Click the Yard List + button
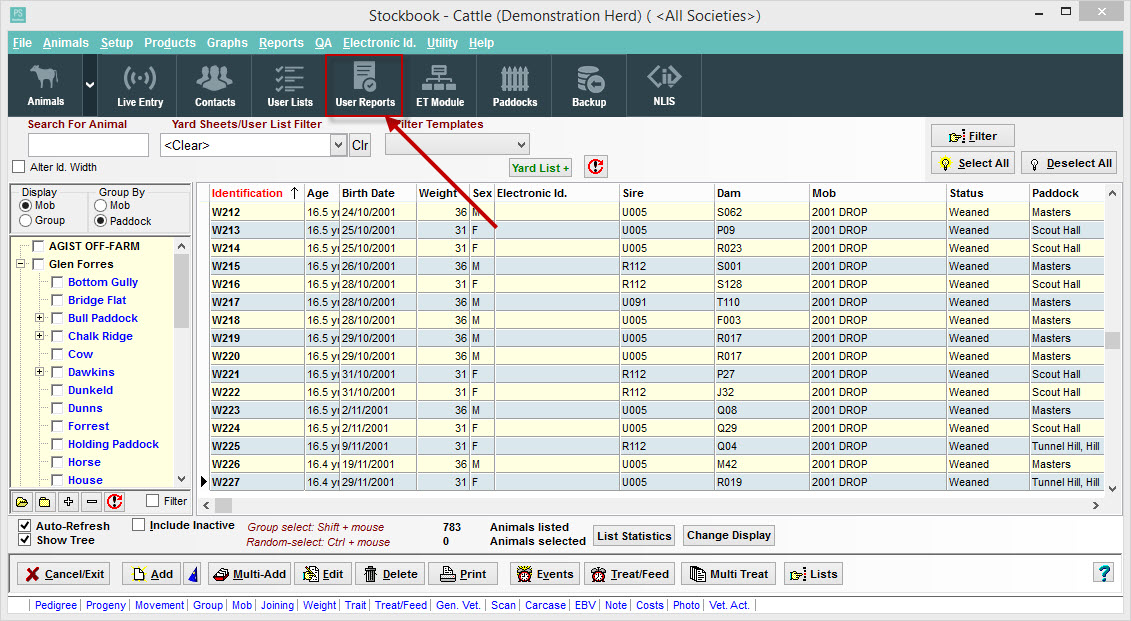This screenshot has height=621, width=1131. pos(540,168)
